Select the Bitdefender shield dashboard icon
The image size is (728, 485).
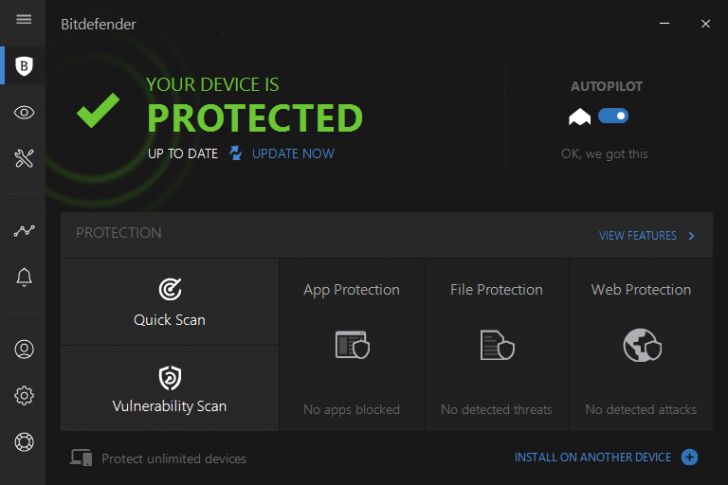coord(24,66)
